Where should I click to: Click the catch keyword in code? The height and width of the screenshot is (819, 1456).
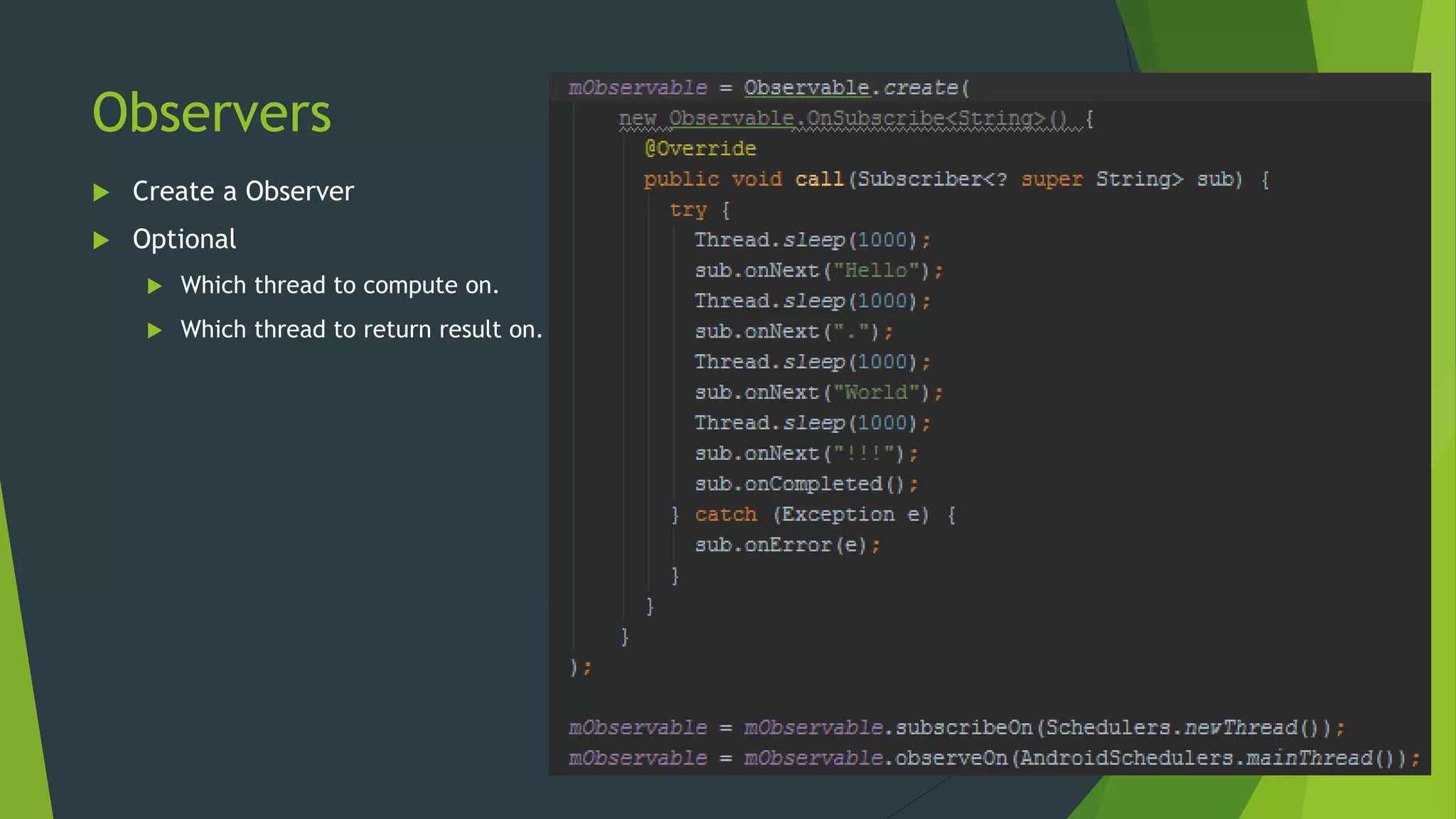coord(725,514)
